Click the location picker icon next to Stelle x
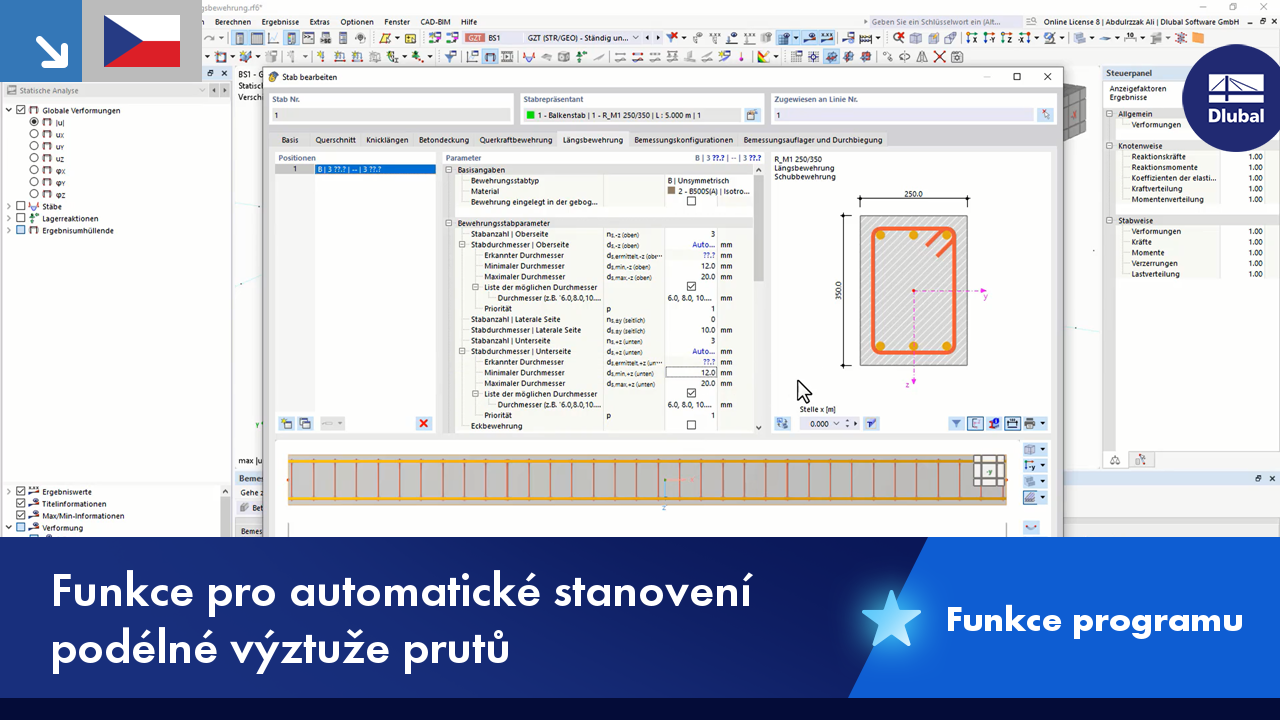Screen dimensions: 1280x720 coord(871,424)
